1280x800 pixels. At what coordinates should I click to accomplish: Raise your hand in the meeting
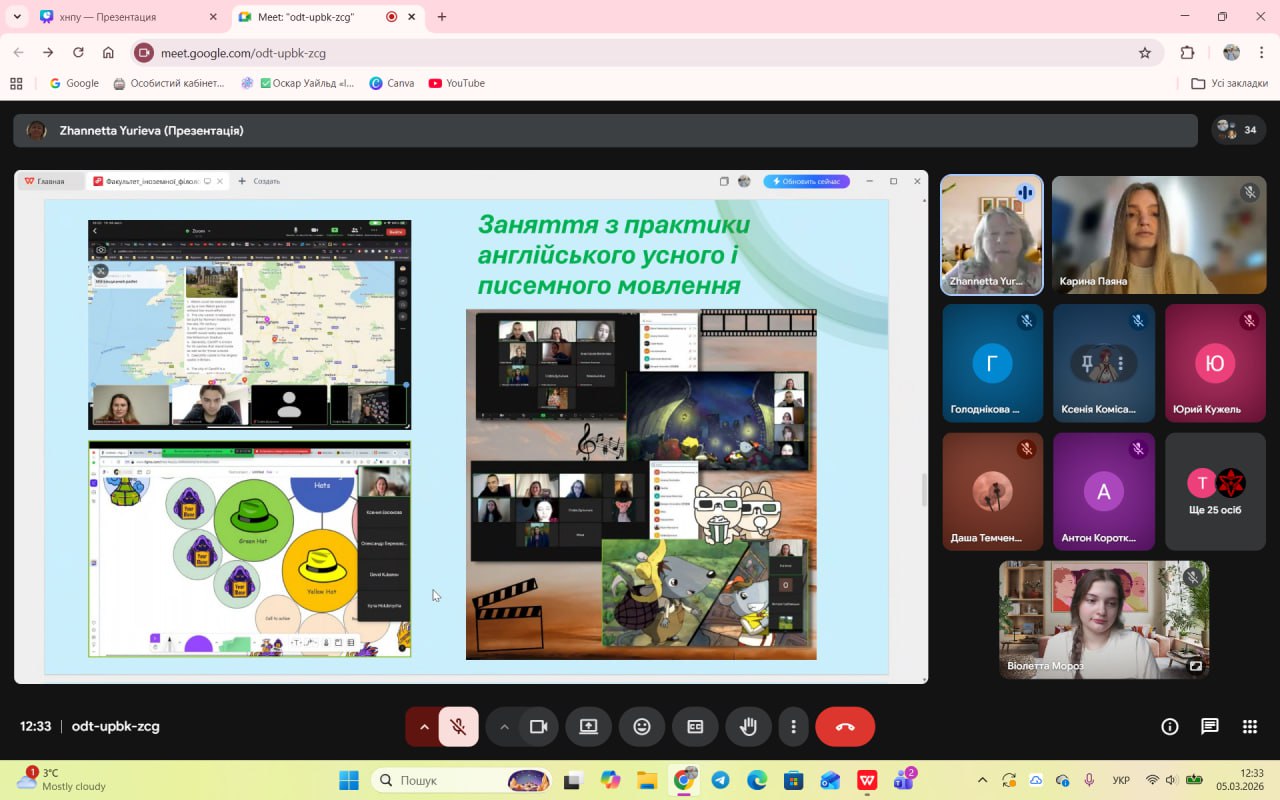(x=748, y=727)
